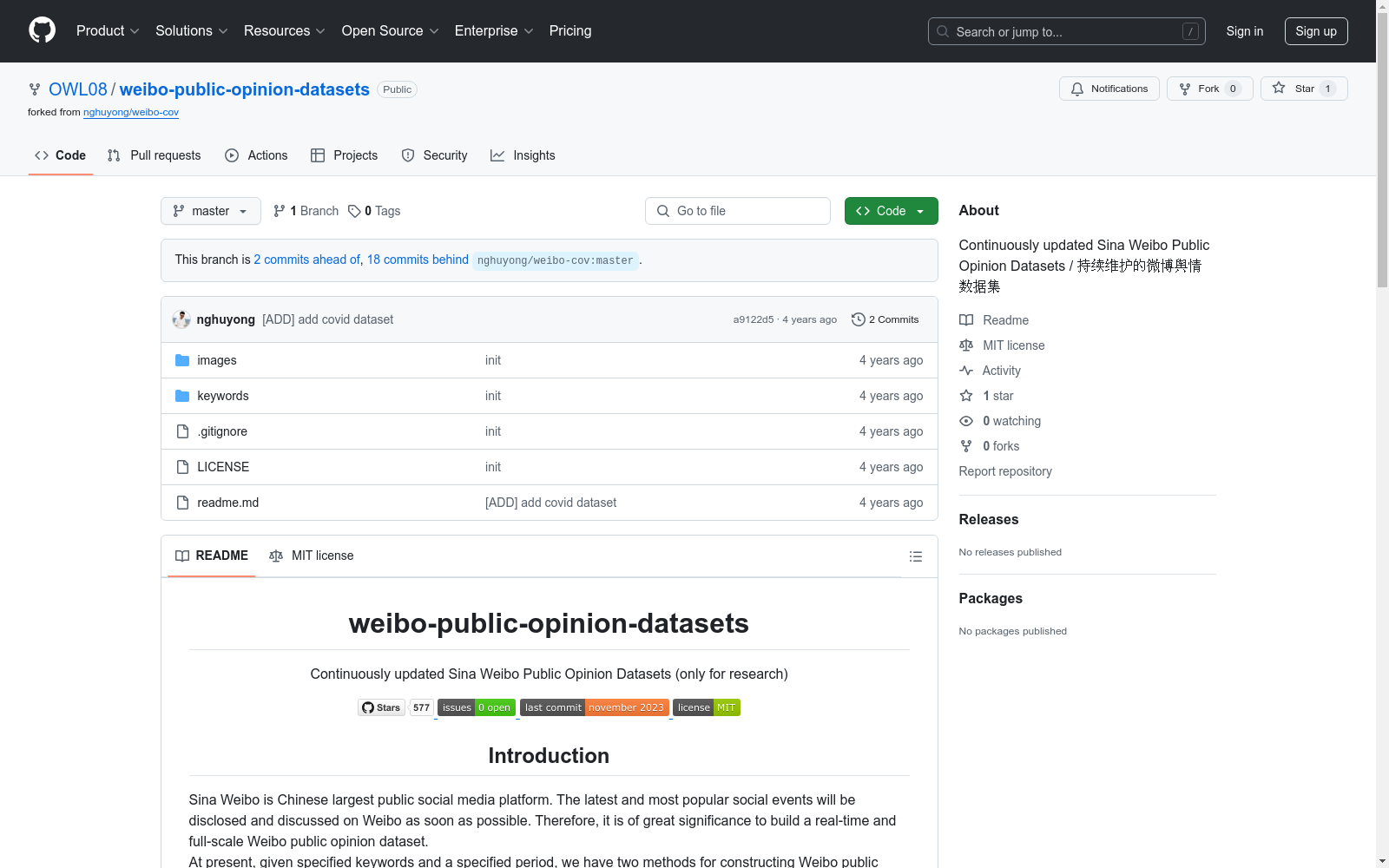1389x868 pixels.
Task: Open the green Code dropdown
Action: (x=891, y=211)
